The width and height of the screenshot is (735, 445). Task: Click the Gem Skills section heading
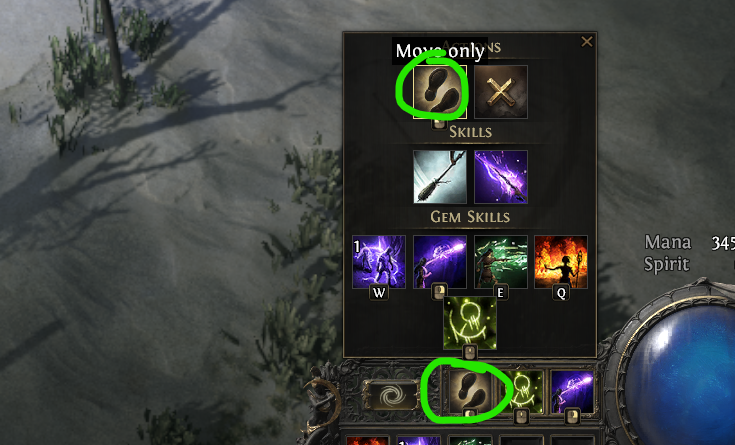(470, 217)
